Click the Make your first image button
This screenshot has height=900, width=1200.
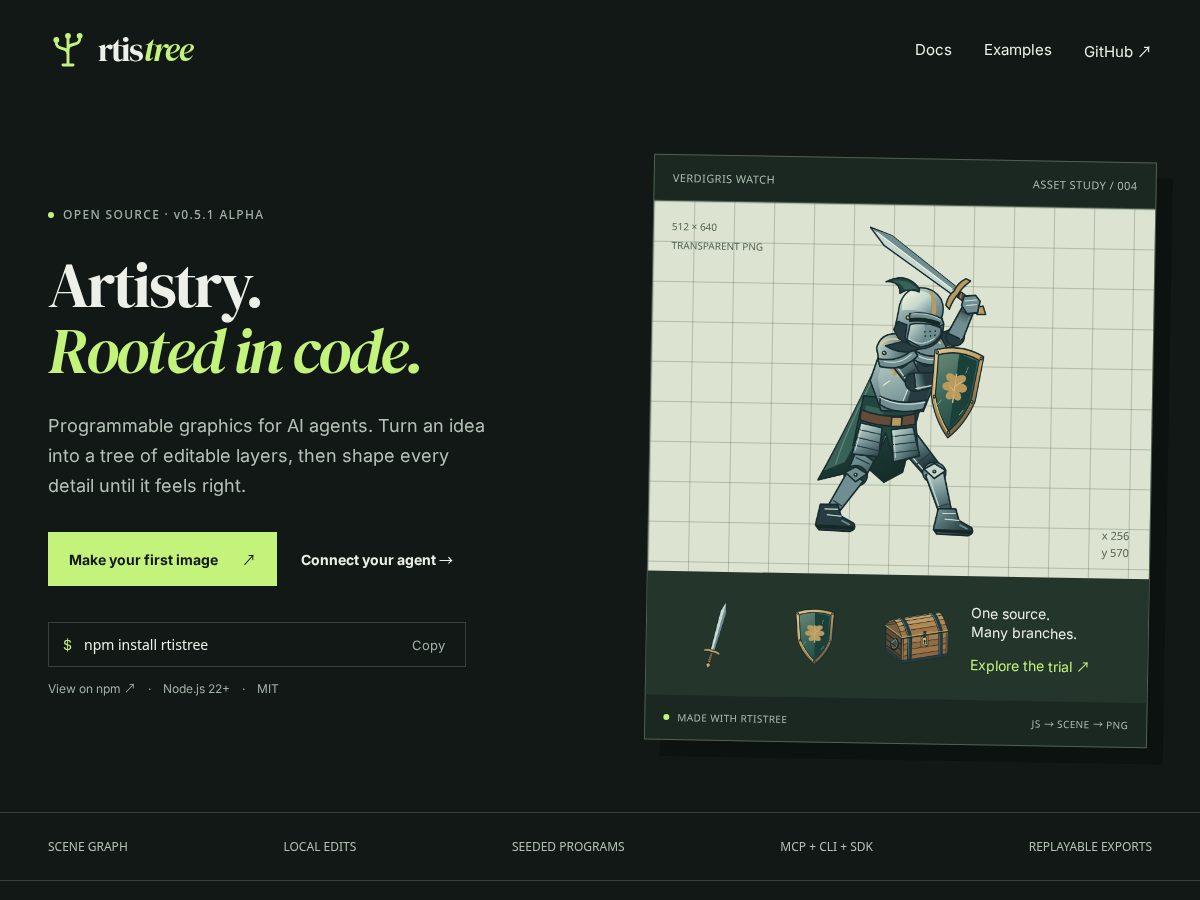point(162,559)
